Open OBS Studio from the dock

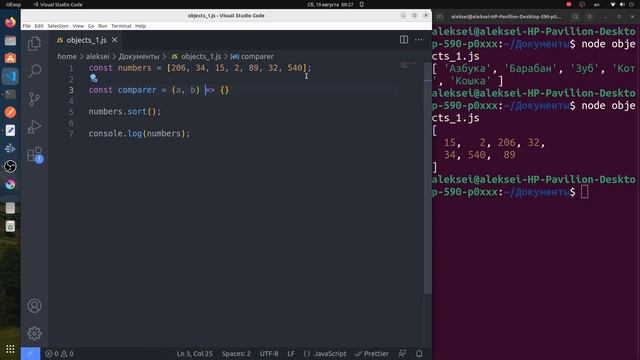pos(10,166)
